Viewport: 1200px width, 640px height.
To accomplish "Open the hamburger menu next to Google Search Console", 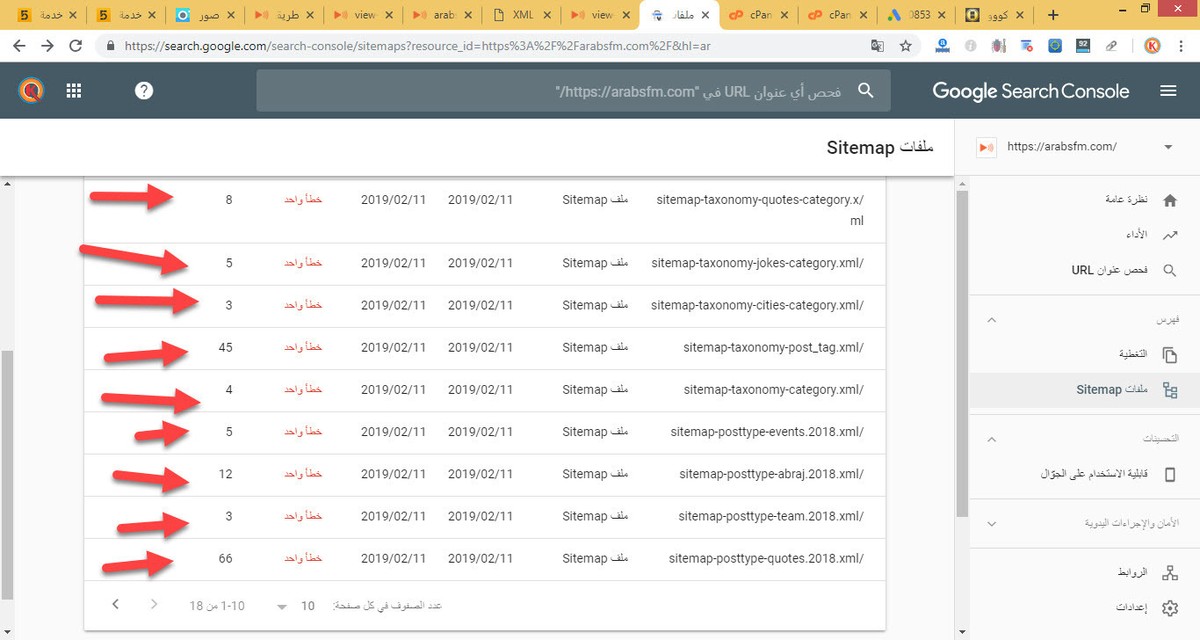I will [1168, 91].
